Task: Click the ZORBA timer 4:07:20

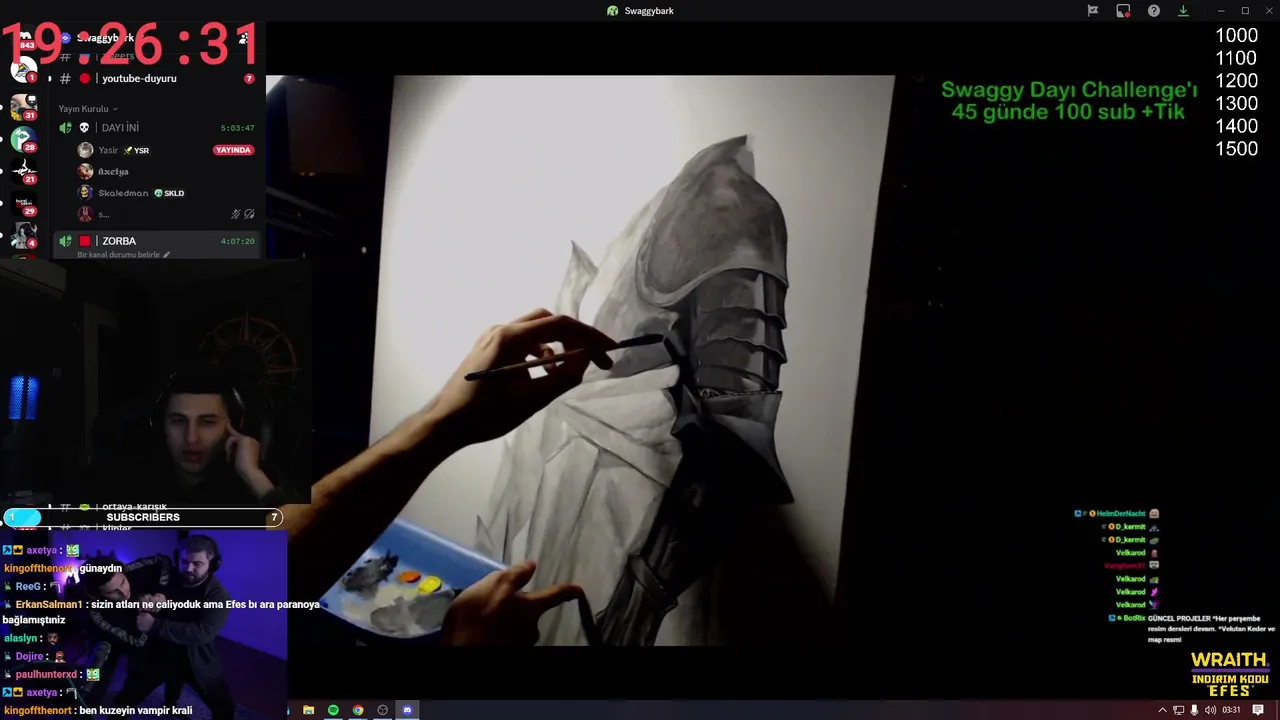Action: pos(237,241)
